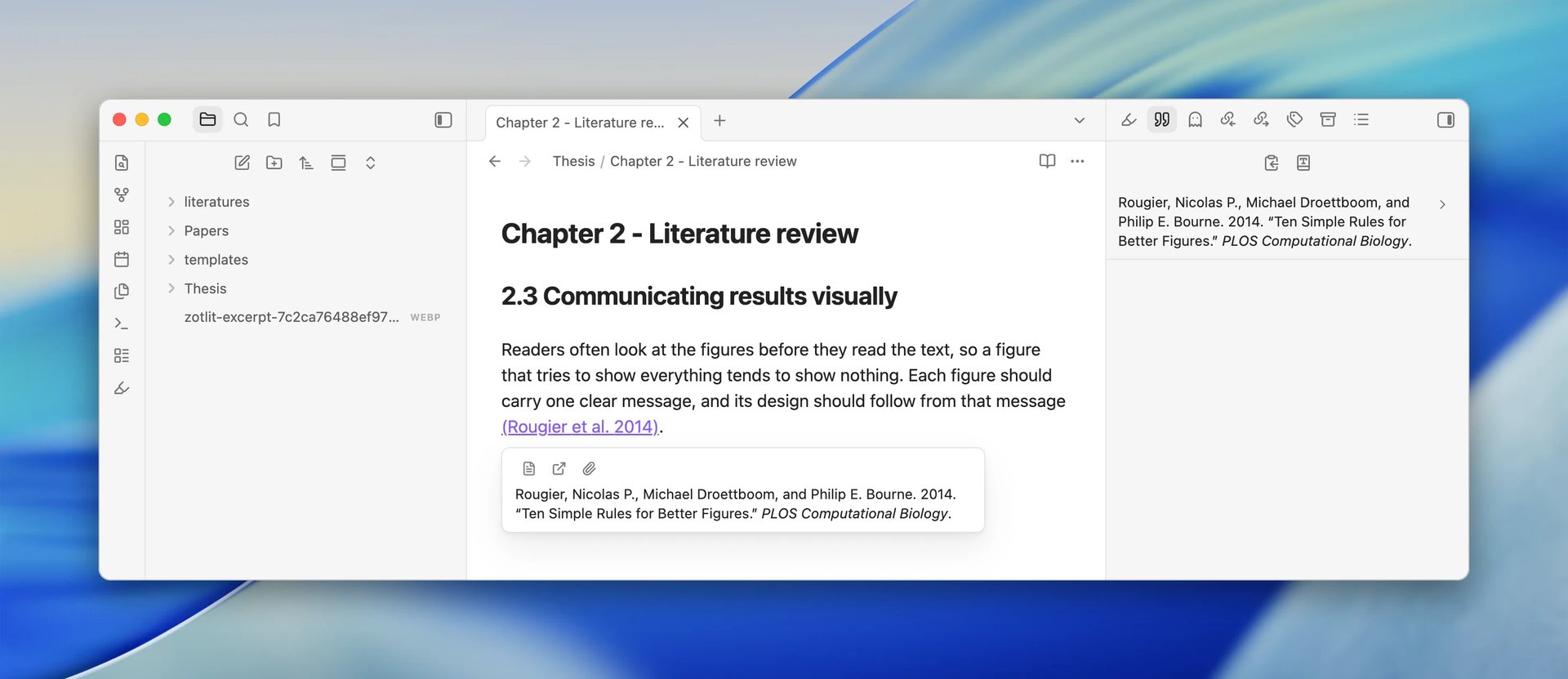The width and height of the screenshot is (1568, 679).
Task: Select the Chapter 2 - Literature review tab
Action: (x=580, y=123)
